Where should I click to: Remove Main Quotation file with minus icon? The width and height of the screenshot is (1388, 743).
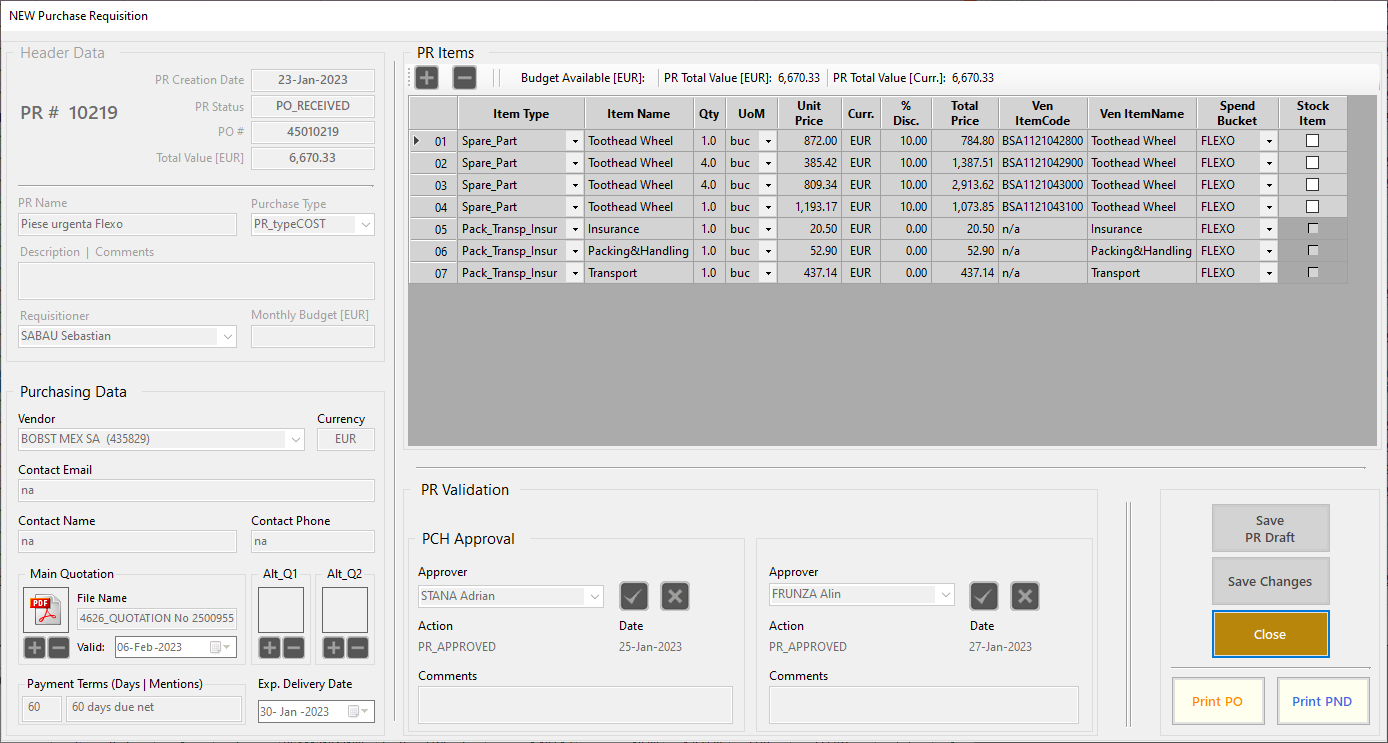(x=59, y=648)
